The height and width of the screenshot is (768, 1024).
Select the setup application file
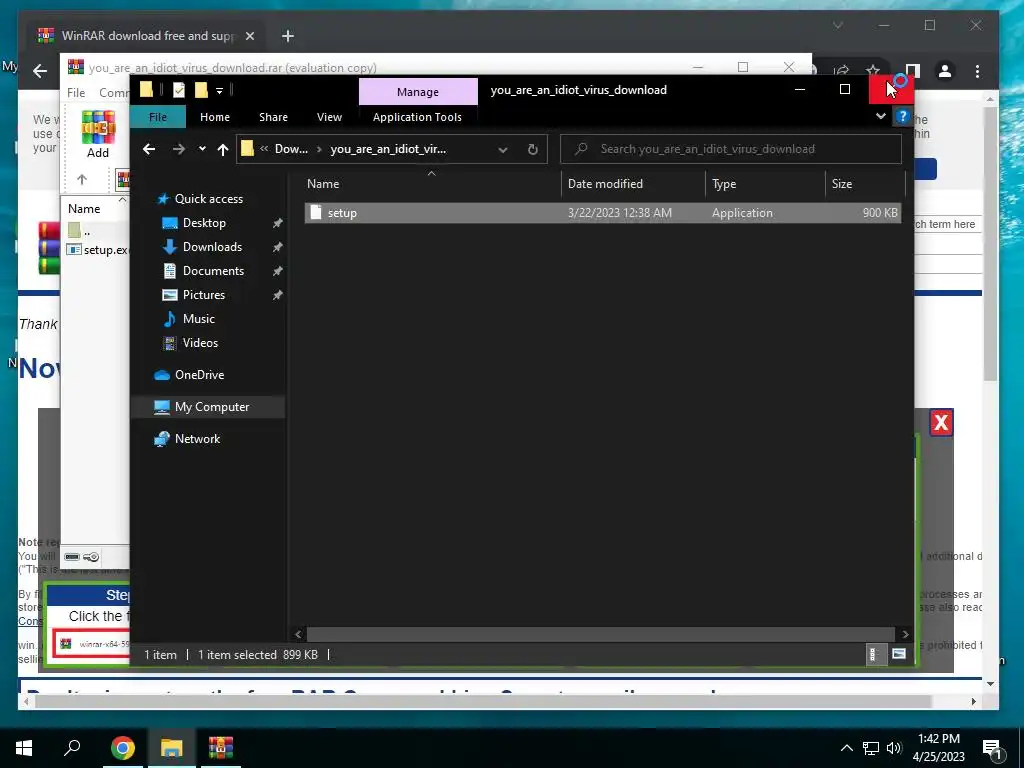[x=602, y=213]
